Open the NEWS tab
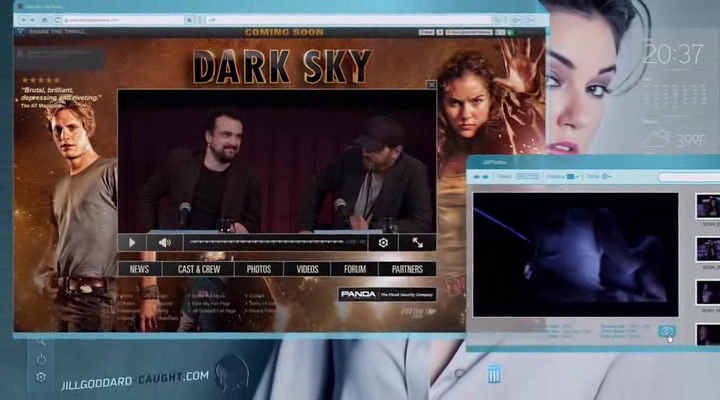This screenshot has height=400, width=720. 139,269
